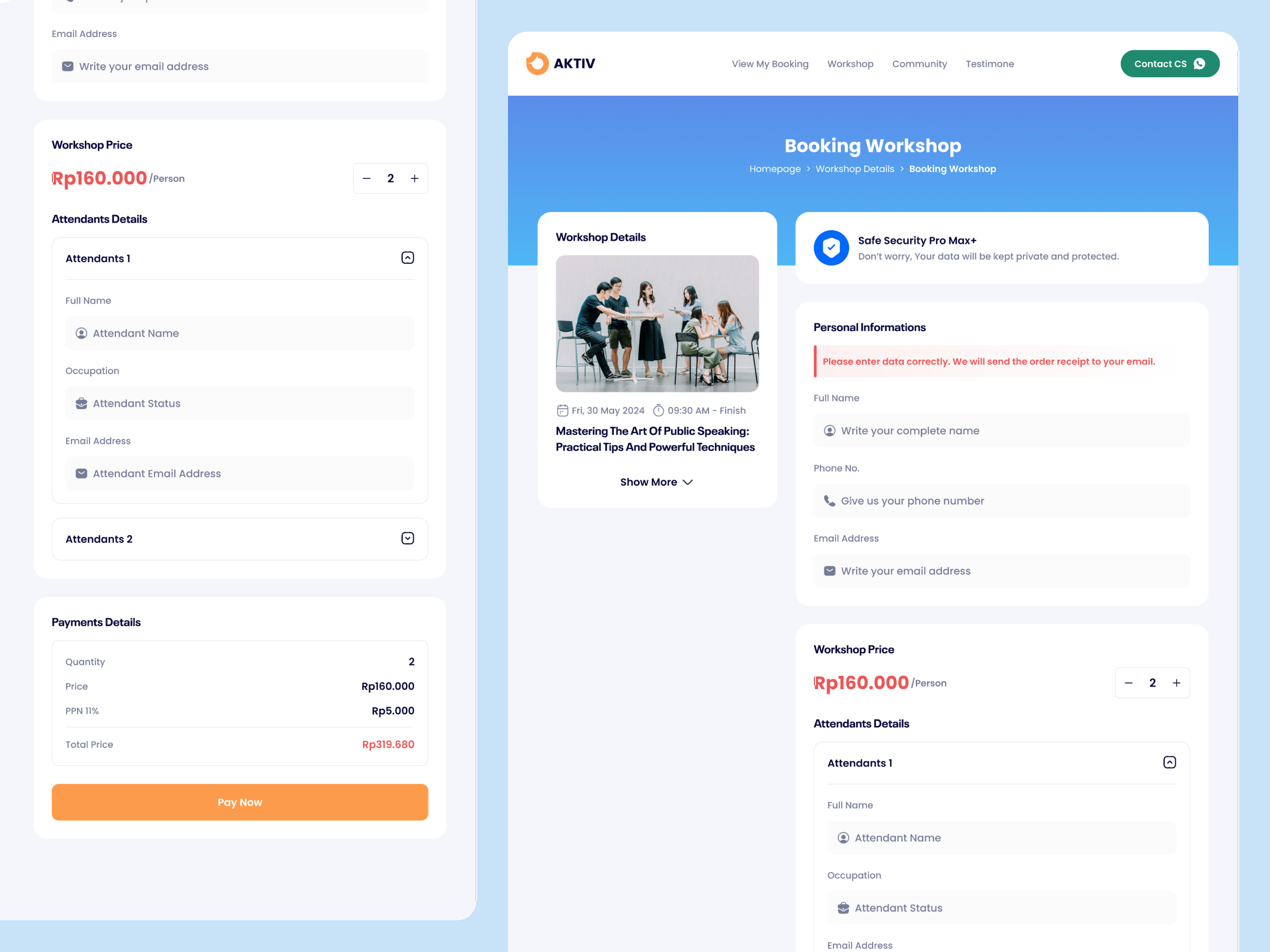Click the blue Safe Security shield icon
Screen dimensions: 1270x952
[x=831, y=248]
